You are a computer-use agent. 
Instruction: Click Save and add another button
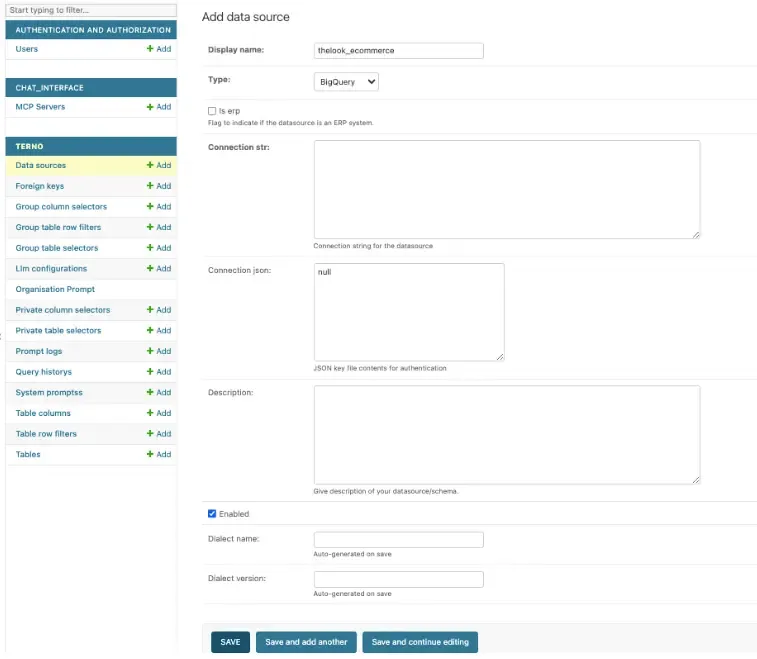[x=306, y=642]
